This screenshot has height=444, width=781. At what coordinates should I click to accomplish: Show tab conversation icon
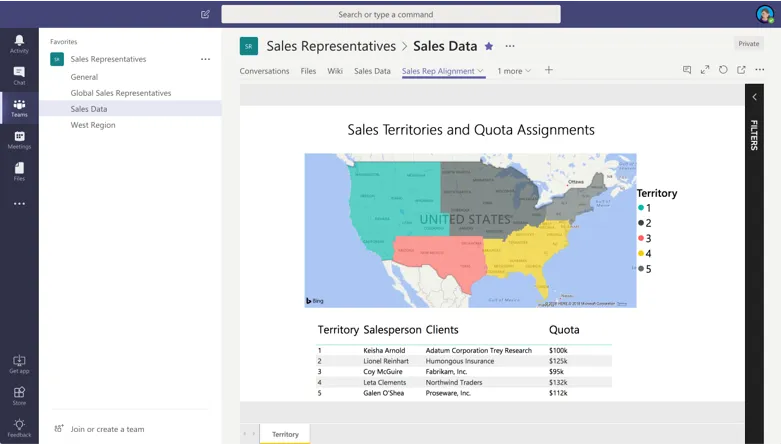[687, 70]
